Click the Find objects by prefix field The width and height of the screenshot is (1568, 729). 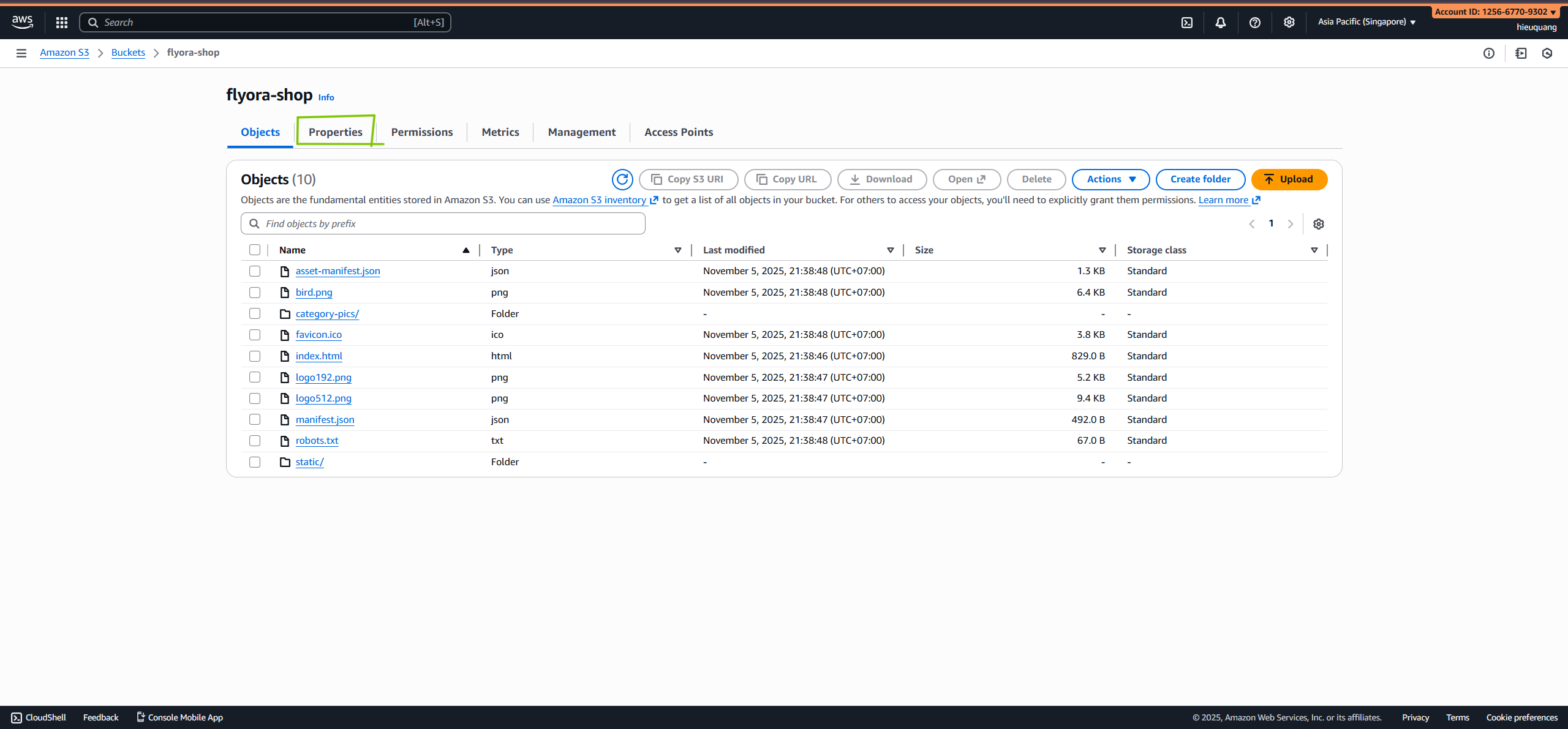click(443, 224)
